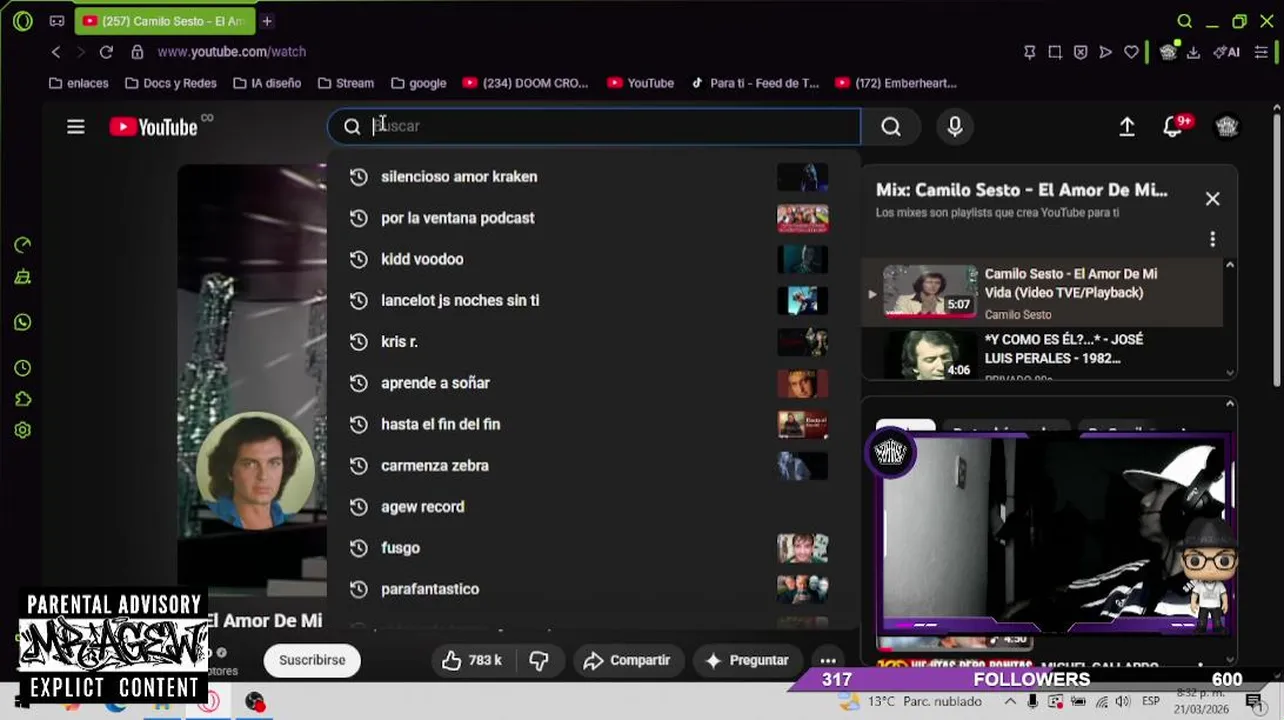Open history clock in browser sidebar
This screenshot has width=1284, height=720.
[x=23, y=368]
